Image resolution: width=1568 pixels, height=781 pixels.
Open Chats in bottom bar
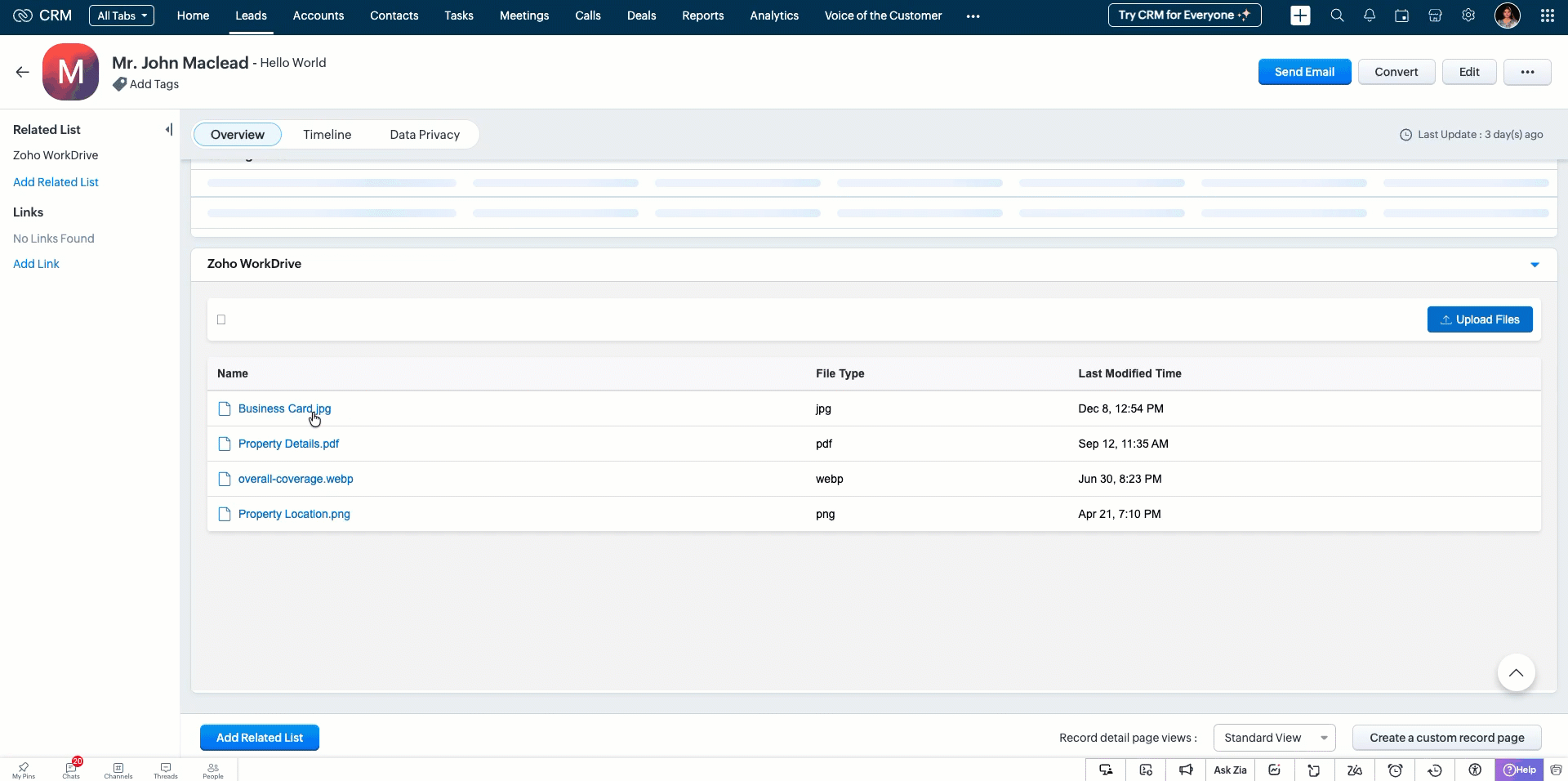[71, 770]
